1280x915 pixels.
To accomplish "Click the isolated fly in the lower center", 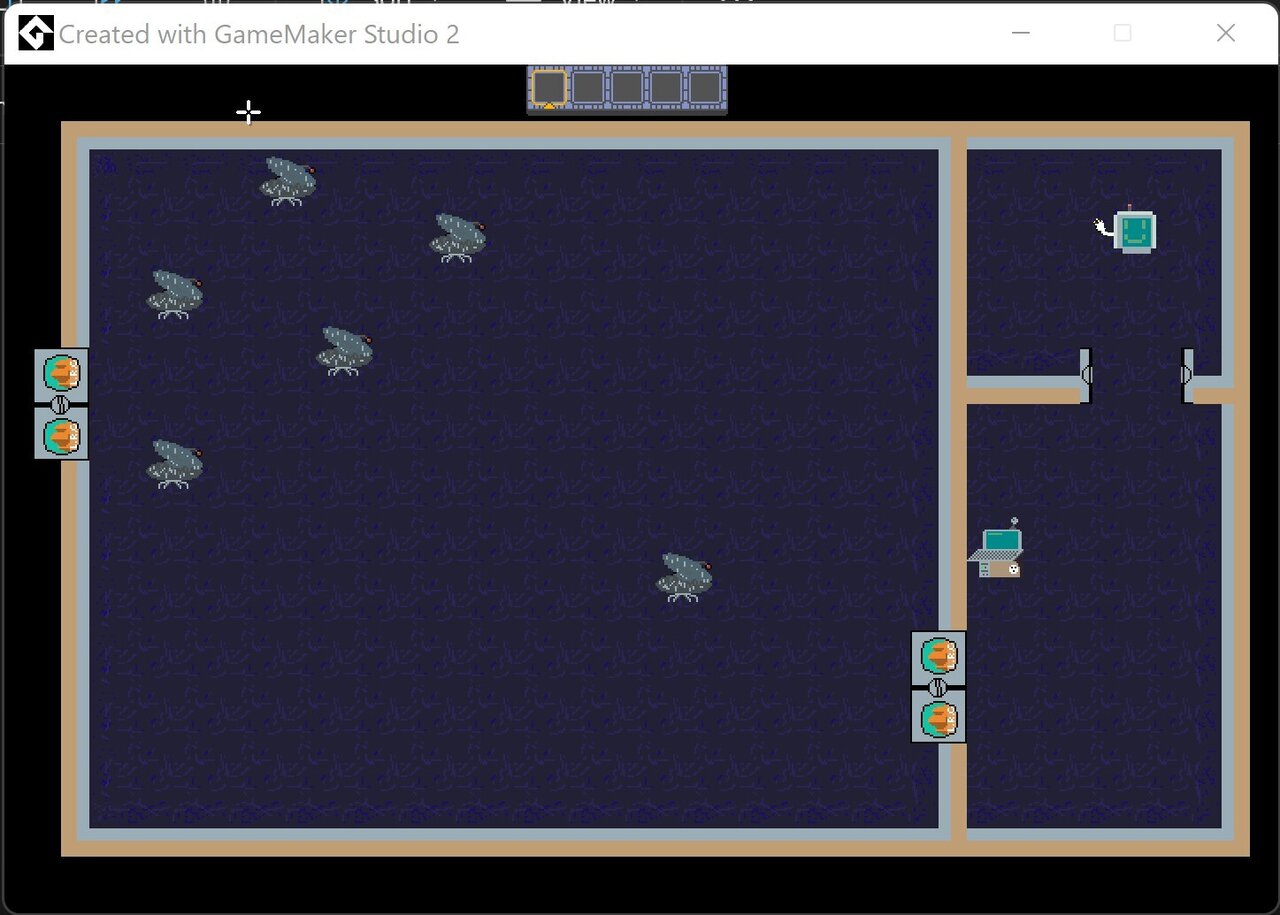I will pyautogui.click(x=684, y=577).
